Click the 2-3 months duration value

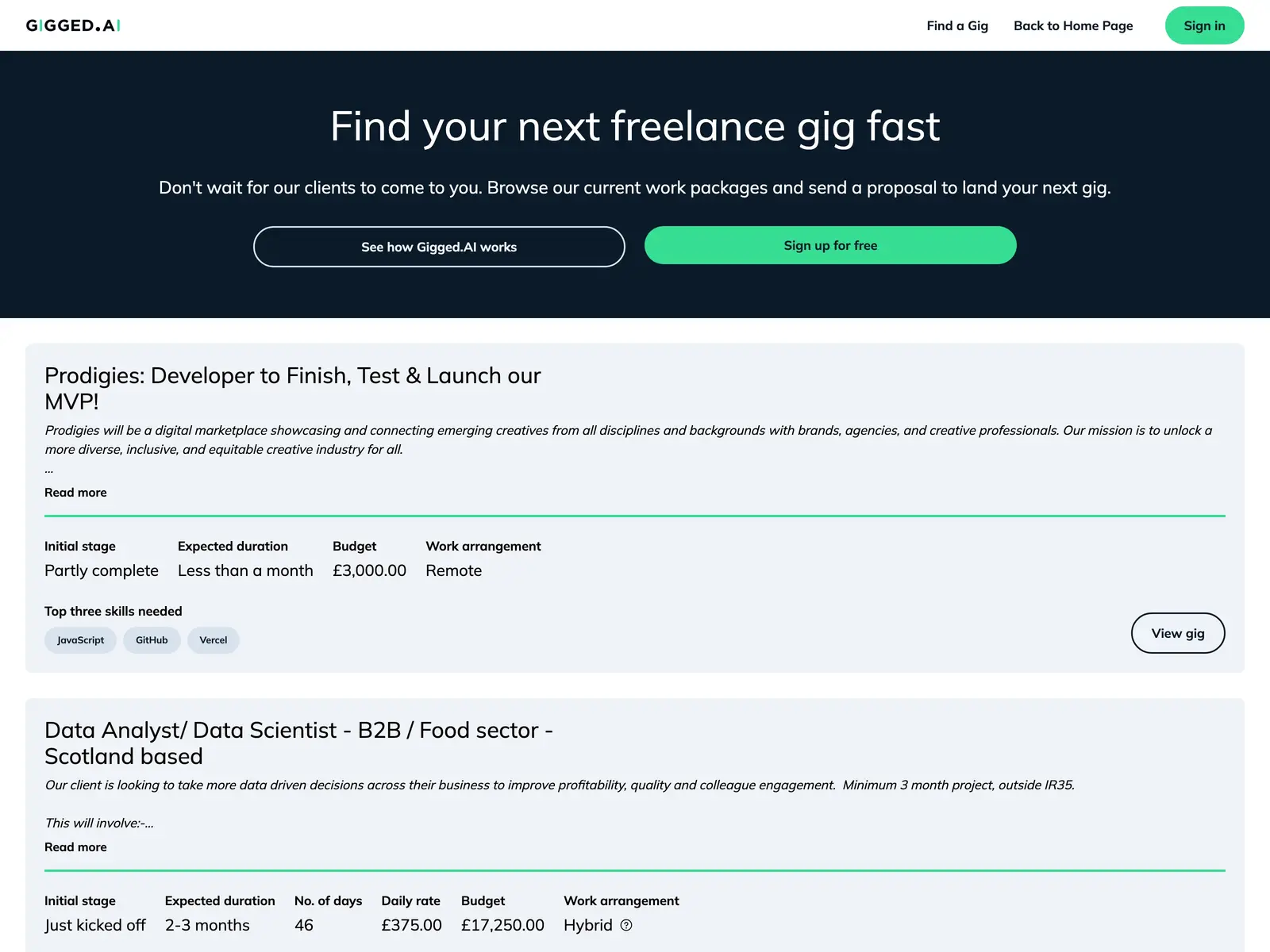tap(207, 925)
